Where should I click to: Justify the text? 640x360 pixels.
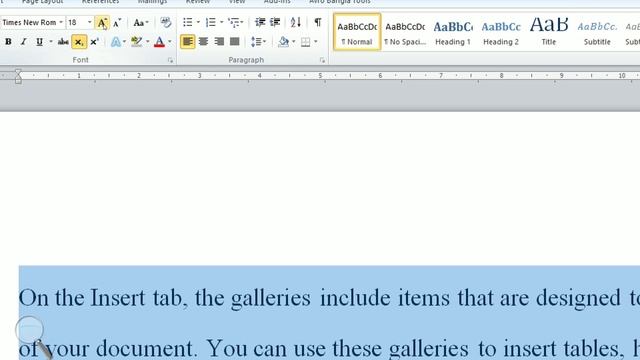[234, 42]
